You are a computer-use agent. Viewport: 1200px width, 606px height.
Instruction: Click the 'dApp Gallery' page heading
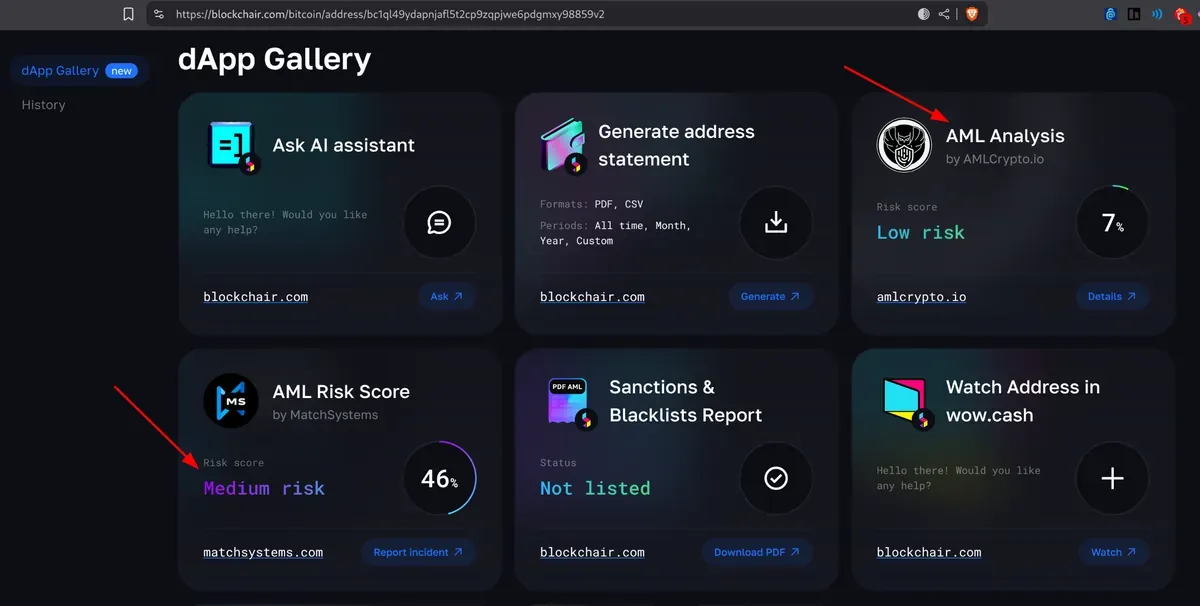[x=274, y=59]
